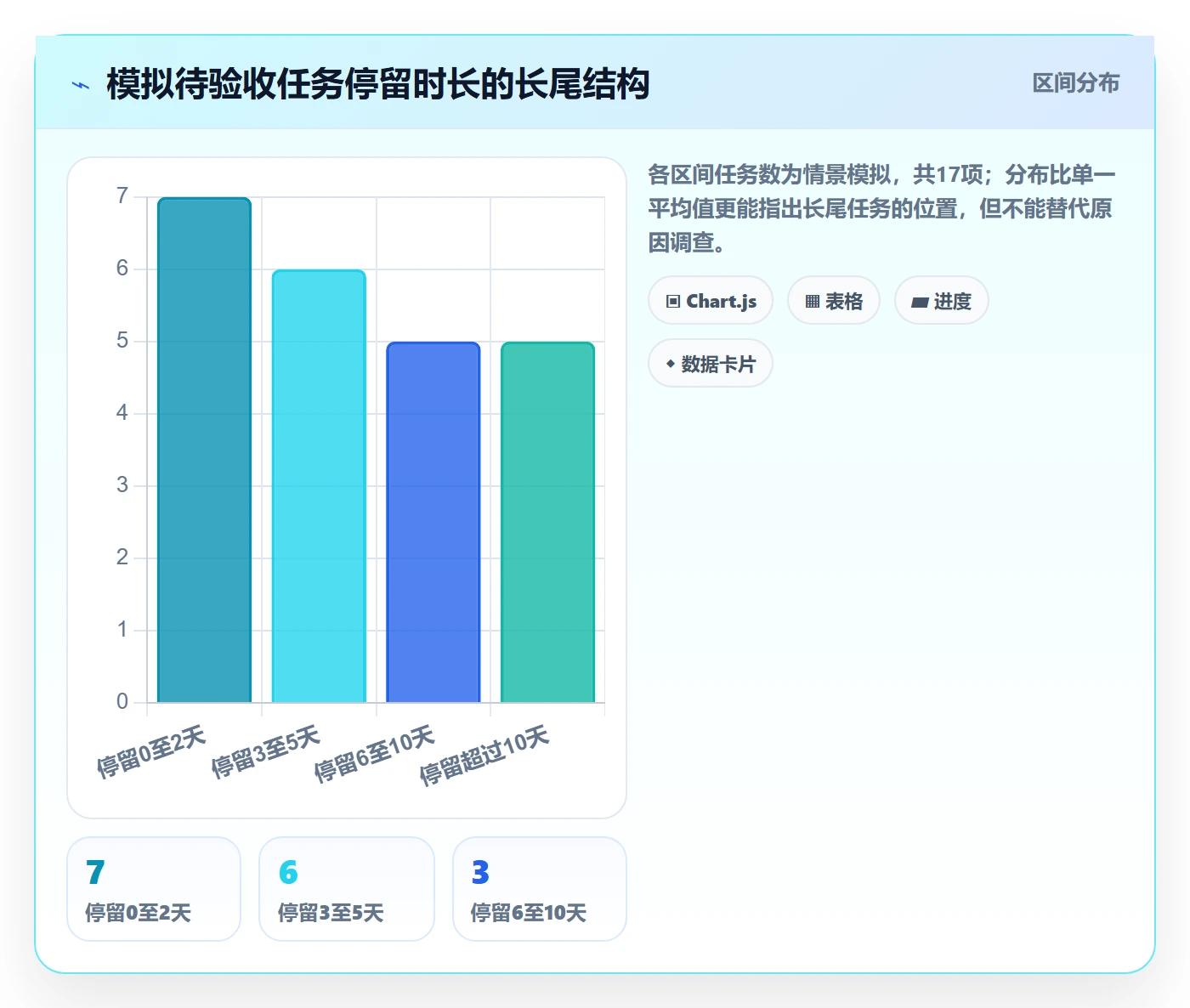Click the 进度 tag chip
1190x1008 pixels.
pyautogui.click(x=942, y=301)
